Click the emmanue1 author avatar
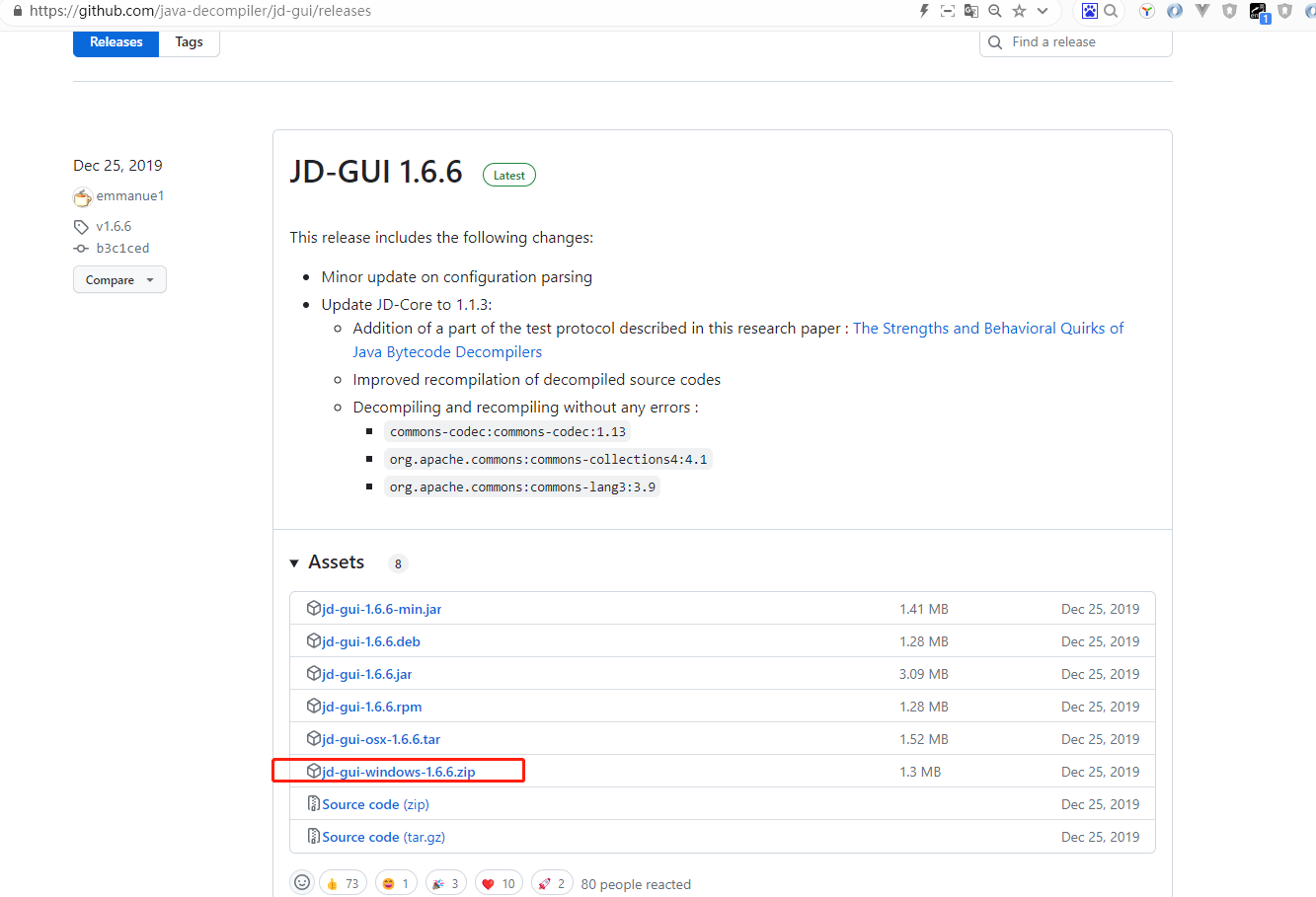 pyautogui.click(x=83, y=196)
